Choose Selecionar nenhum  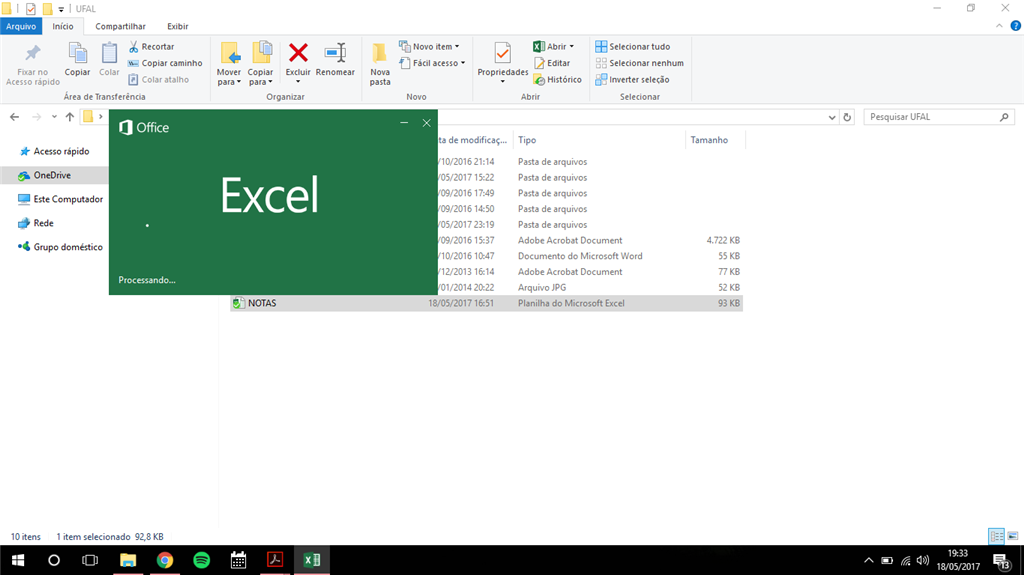(639, 63)
